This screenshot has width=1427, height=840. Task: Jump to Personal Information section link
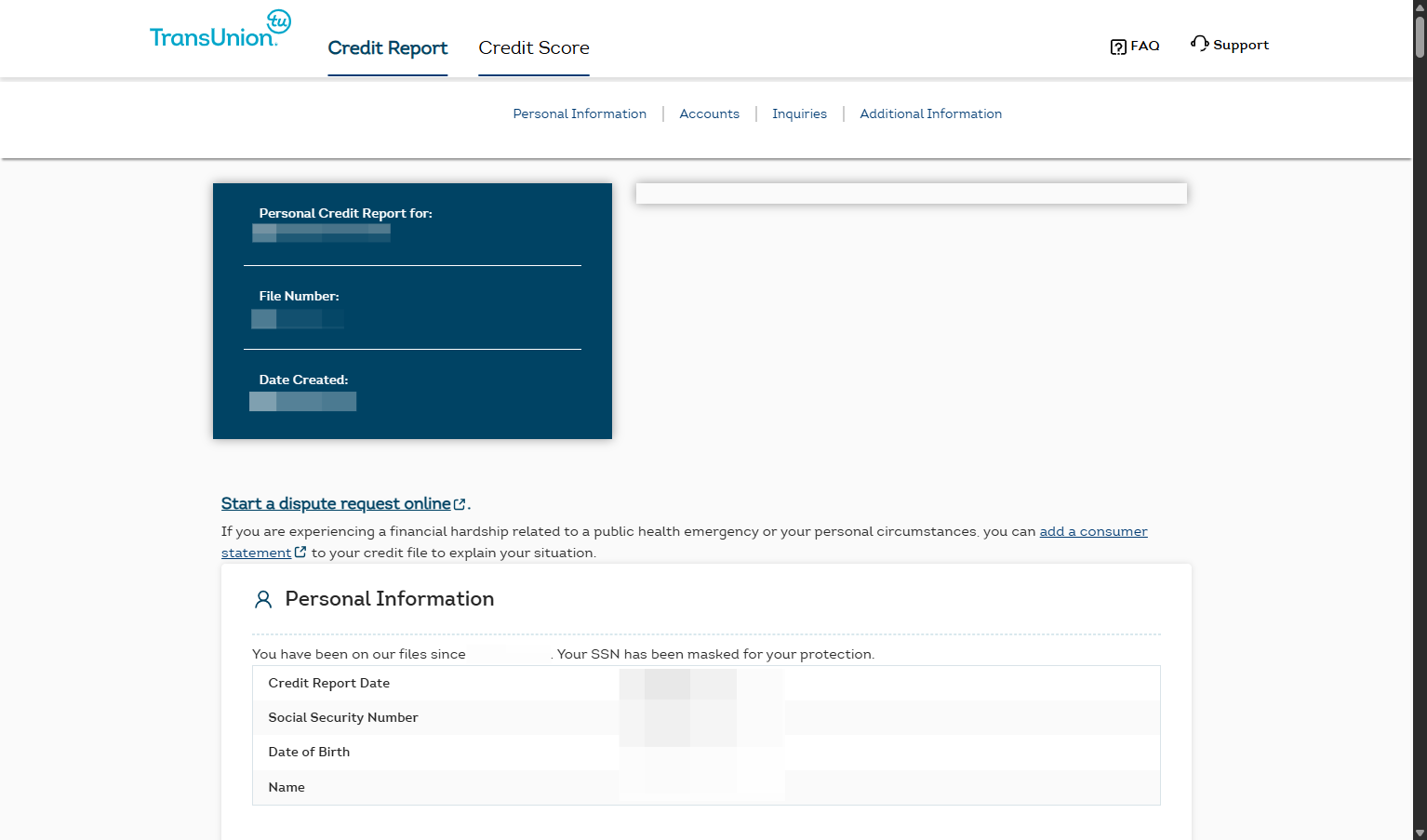[580, 113]
